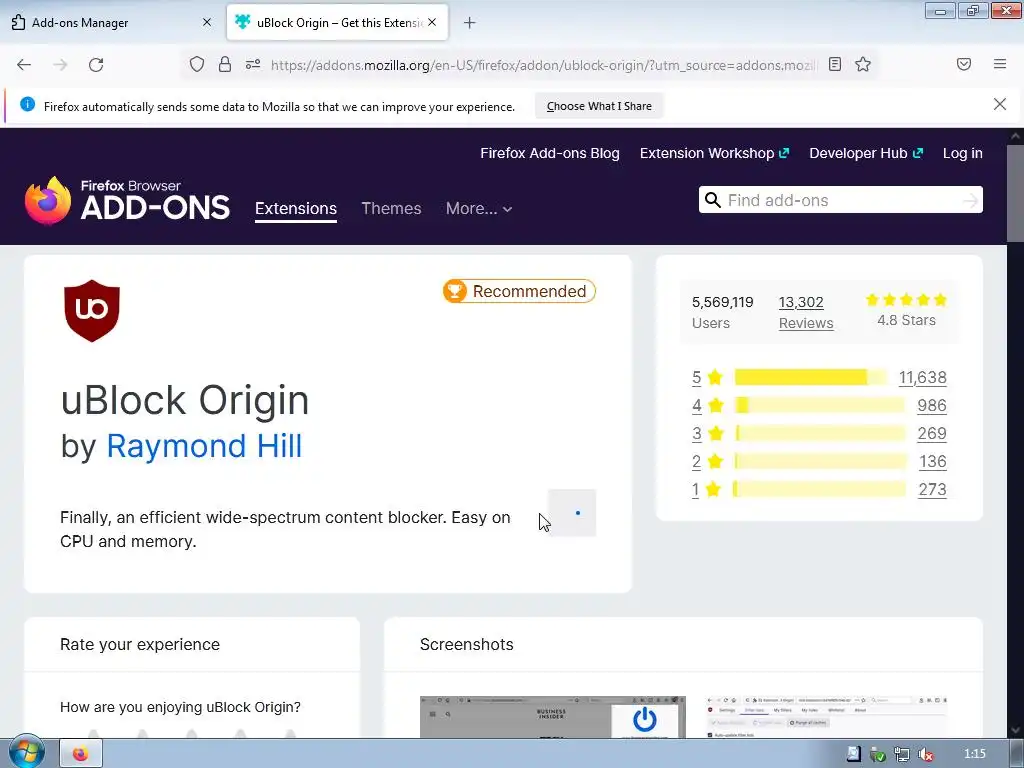The height and width of the screenshot is (768, 1024).
Task: Switch to the Add-ons Manager tab
Action: 112,23
